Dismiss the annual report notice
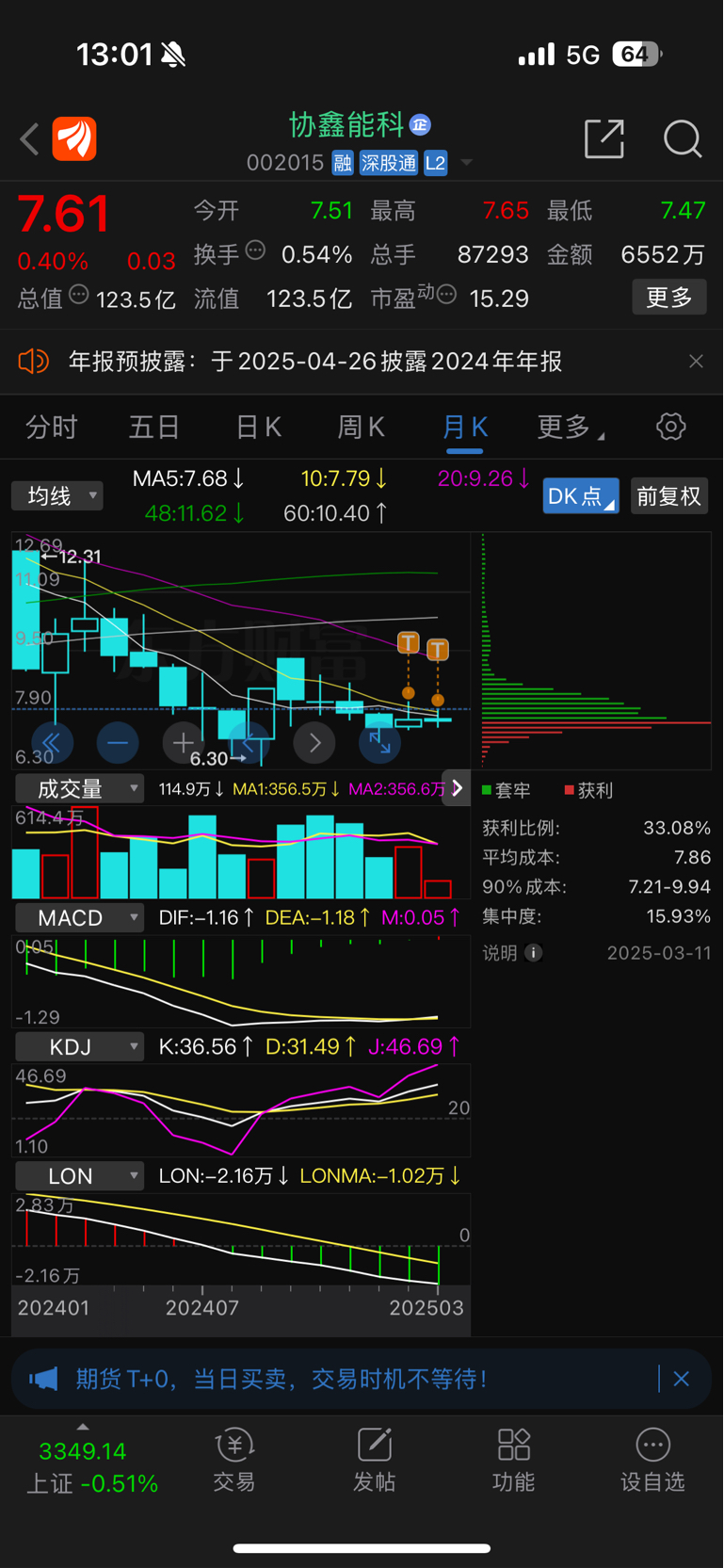 696,362
